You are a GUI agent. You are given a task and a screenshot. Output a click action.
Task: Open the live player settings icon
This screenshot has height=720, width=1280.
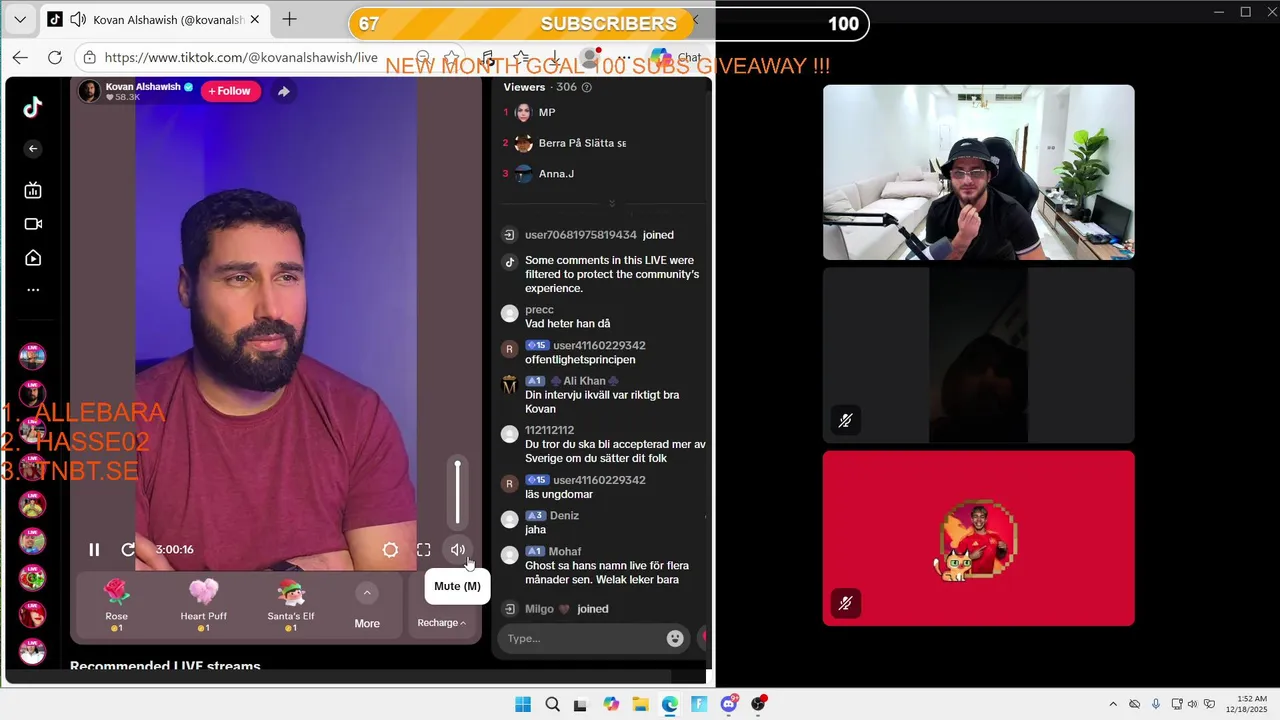(x=390, y=549)
